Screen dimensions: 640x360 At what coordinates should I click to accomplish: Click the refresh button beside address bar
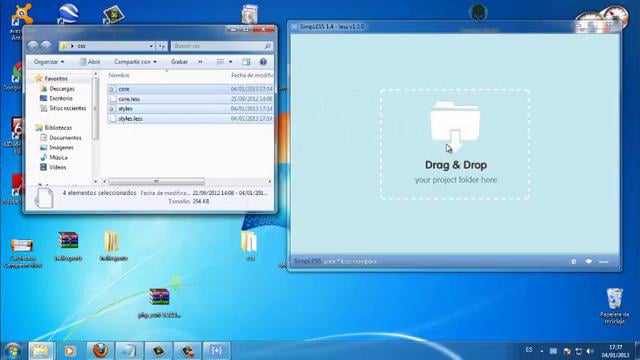click(x=162, y=46)
